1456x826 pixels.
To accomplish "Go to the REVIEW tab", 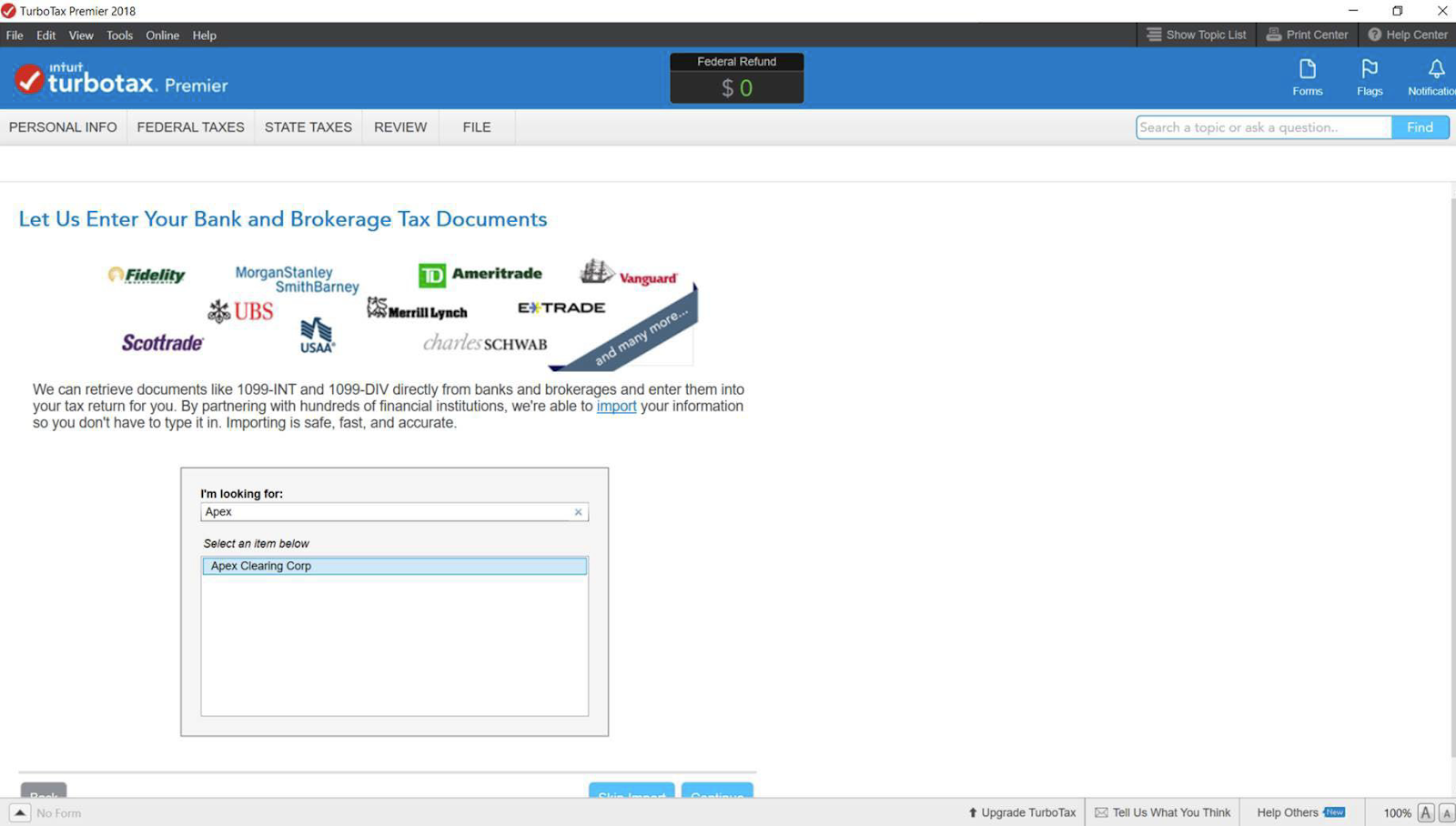I will tap(400, 127).
